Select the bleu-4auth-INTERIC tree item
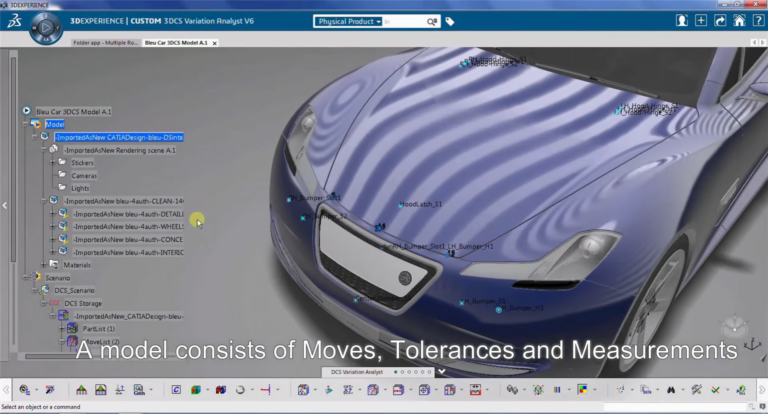Viewport: 768px width, 414px height. pyautogui.click(x=128, y=252)
